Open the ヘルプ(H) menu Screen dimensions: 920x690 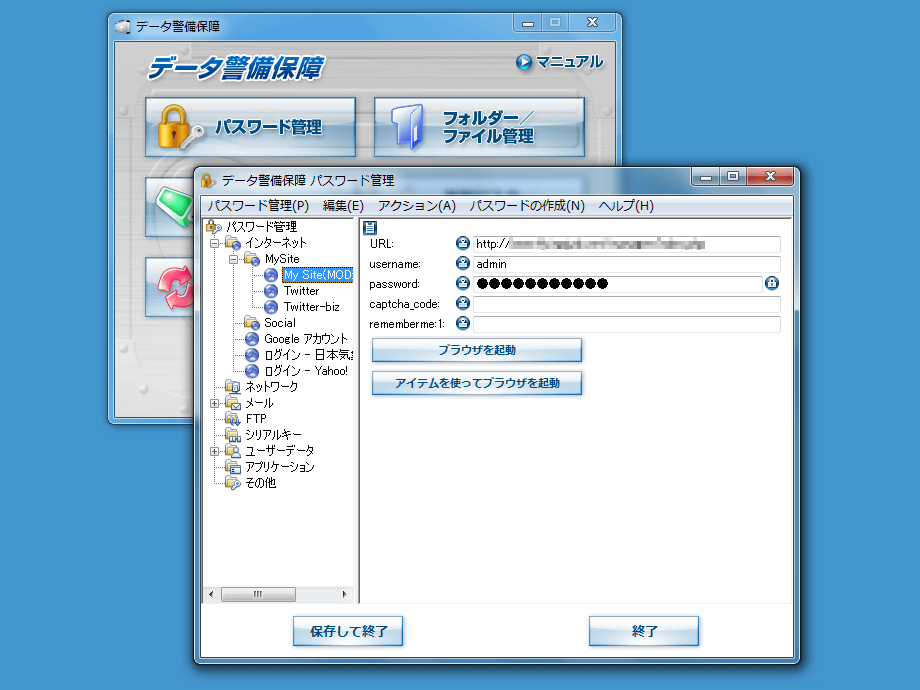(x=626, y=206)
